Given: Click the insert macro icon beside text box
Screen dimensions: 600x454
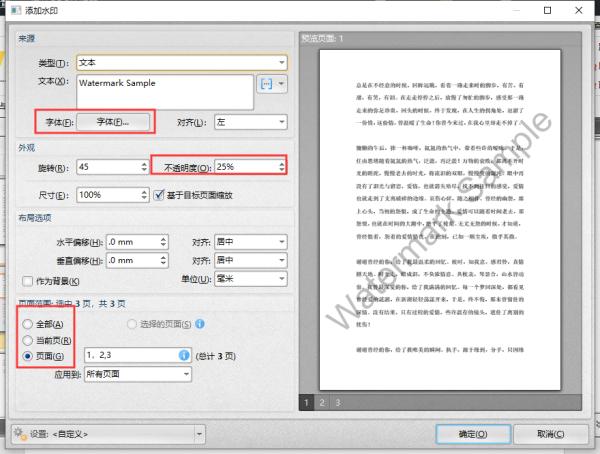Looking at the screenshot, I should point(266,84).
